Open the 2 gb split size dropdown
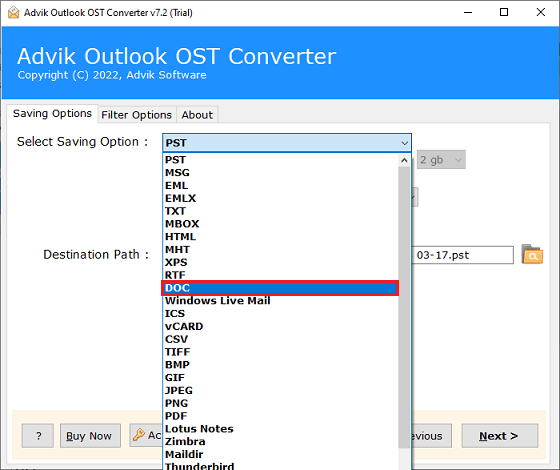Image resolution: width=560 pixels, height=470 pixels. pyautogui.click(x=441, y=160)
